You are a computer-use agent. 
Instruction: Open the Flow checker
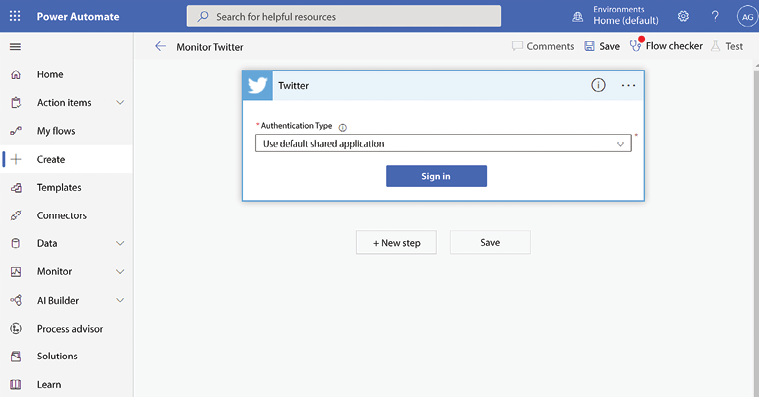pos(666,46)
